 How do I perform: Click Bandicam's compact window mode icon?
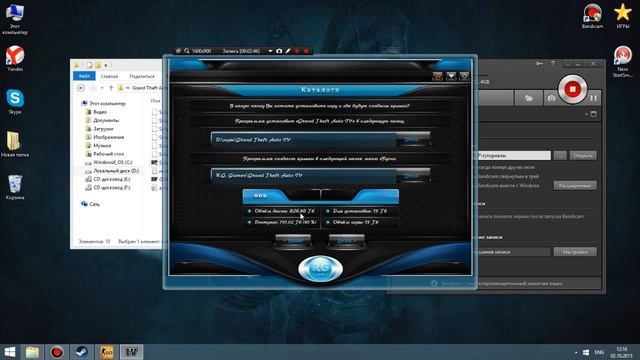[594, 114]
